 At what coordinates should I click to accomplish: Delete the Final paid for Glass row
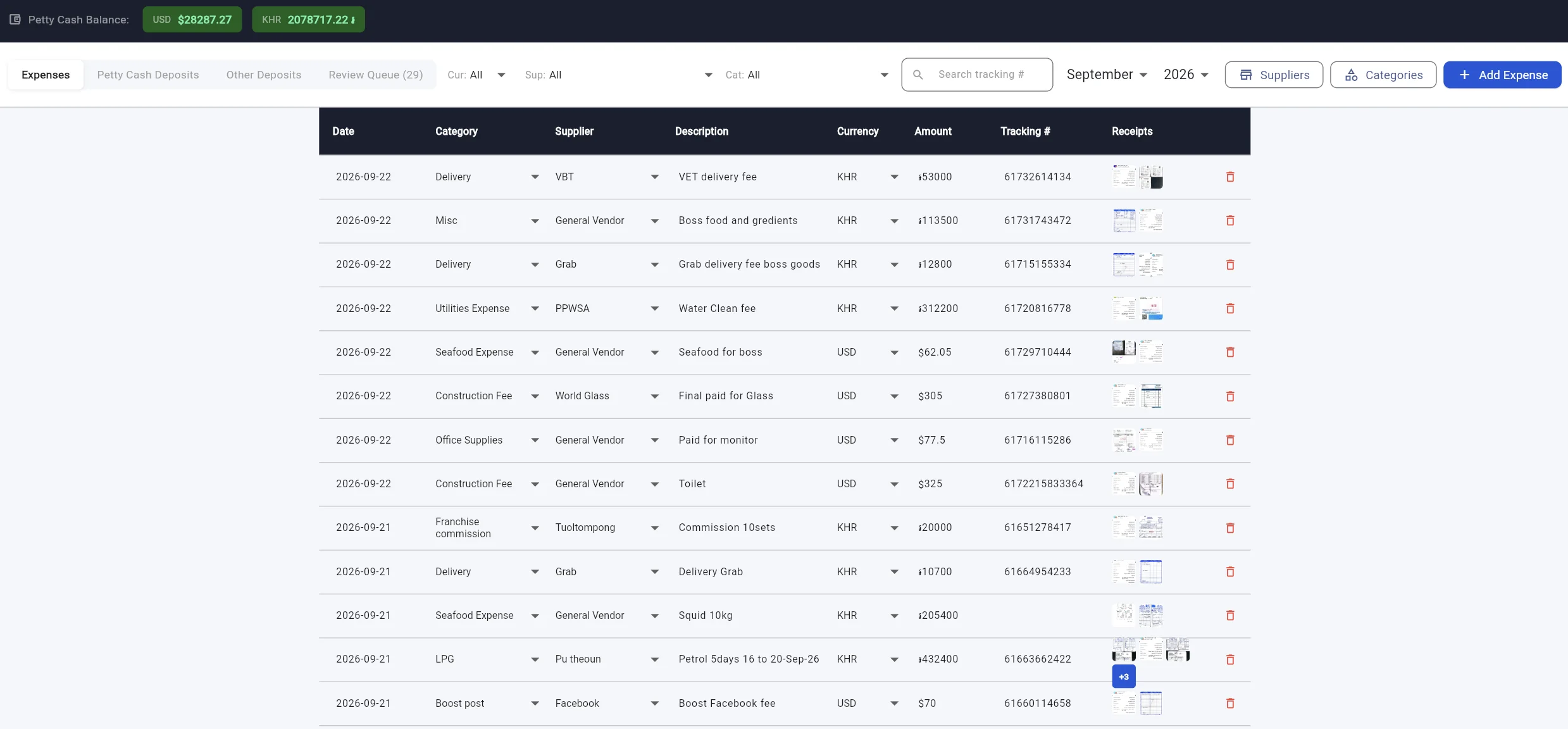1230,397
